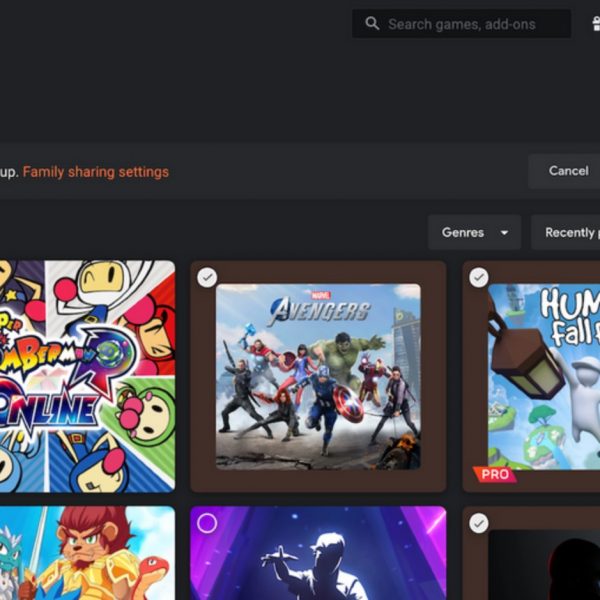The height and width of the screenshot is (600, 600).
Task: Open the Recently played sort dropdown
Action: pos(566,232)
